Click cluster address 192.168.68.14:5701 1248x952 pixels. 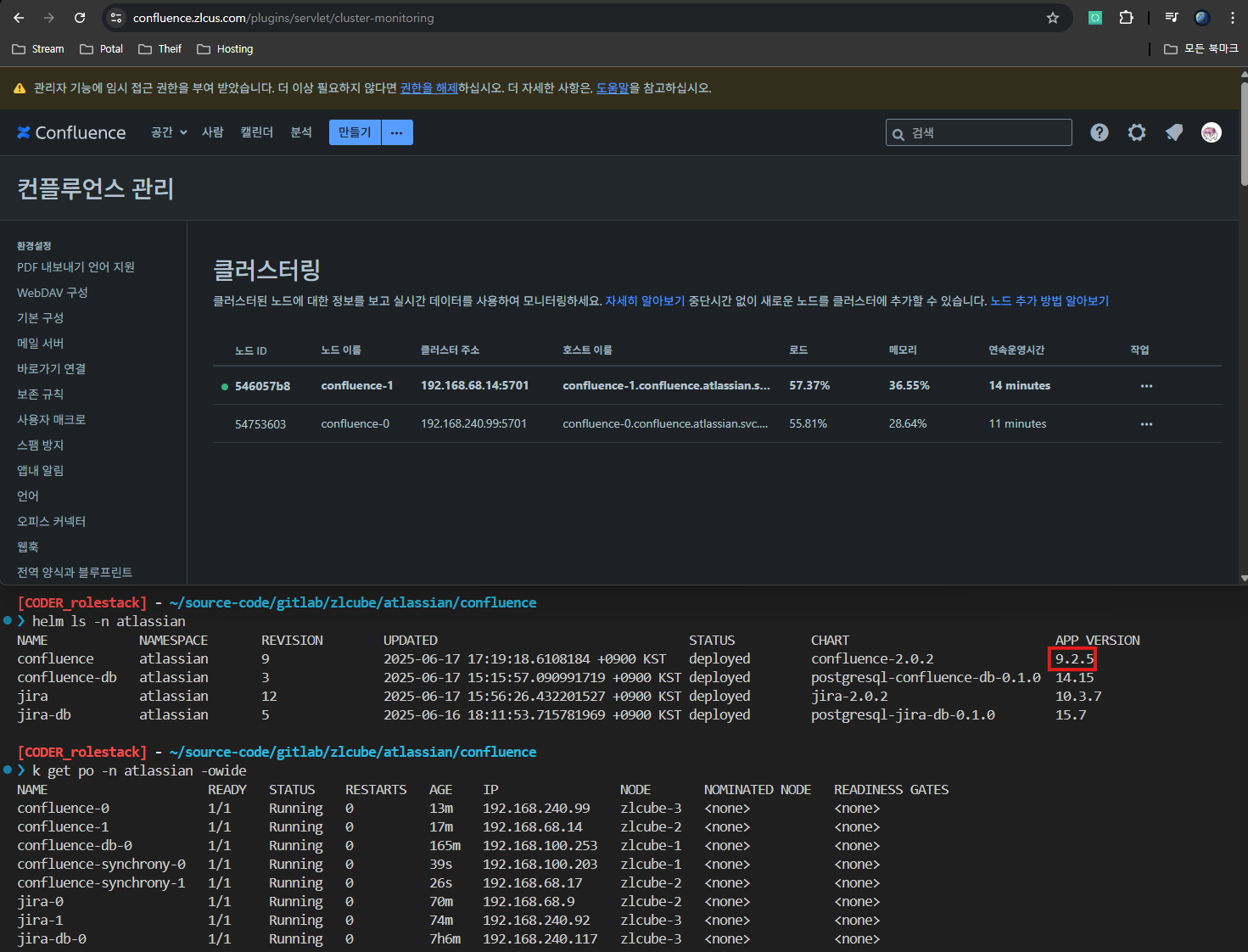475,385
